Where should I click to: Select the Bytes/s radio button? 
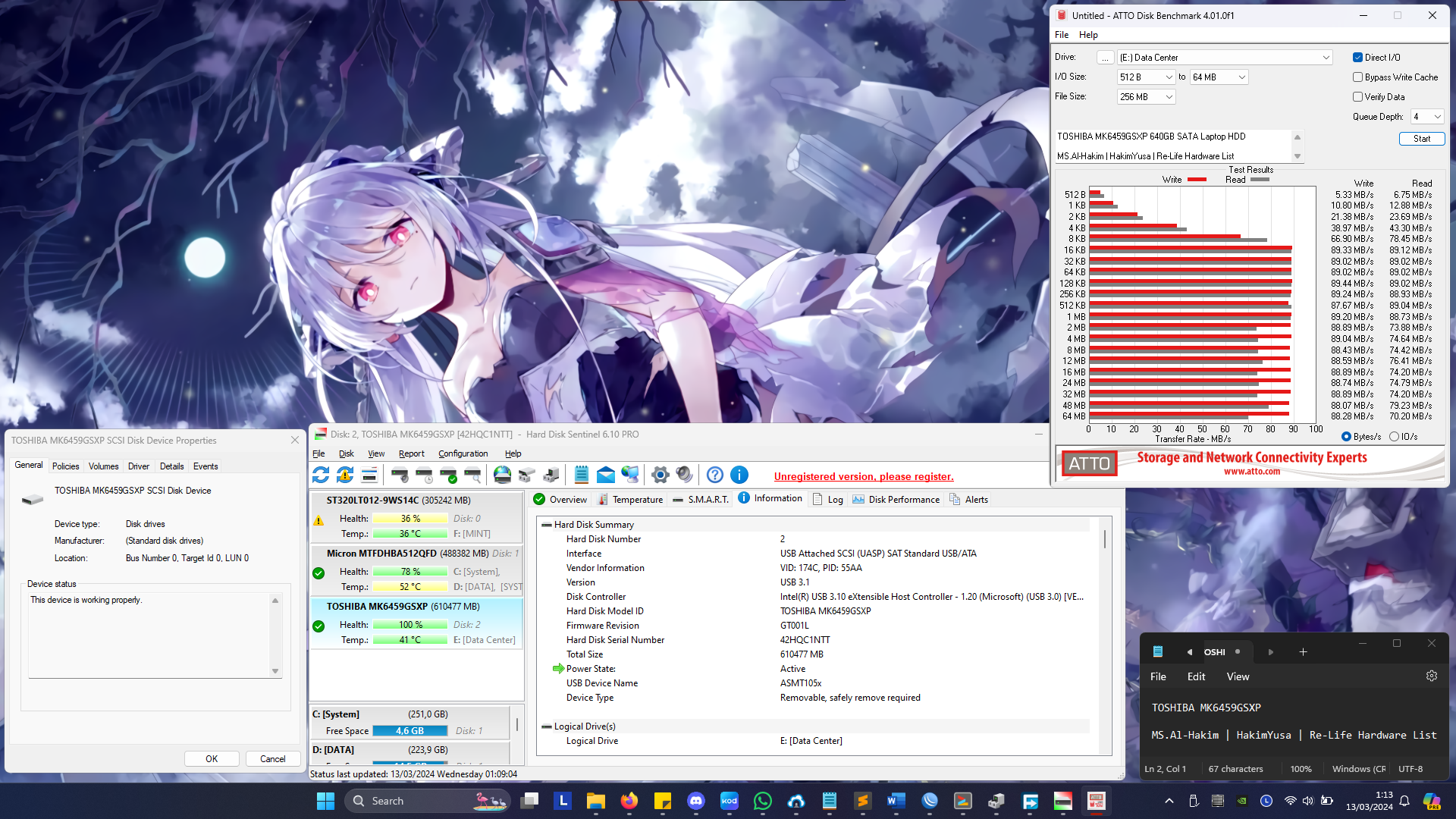click(x=1346, y=437)
